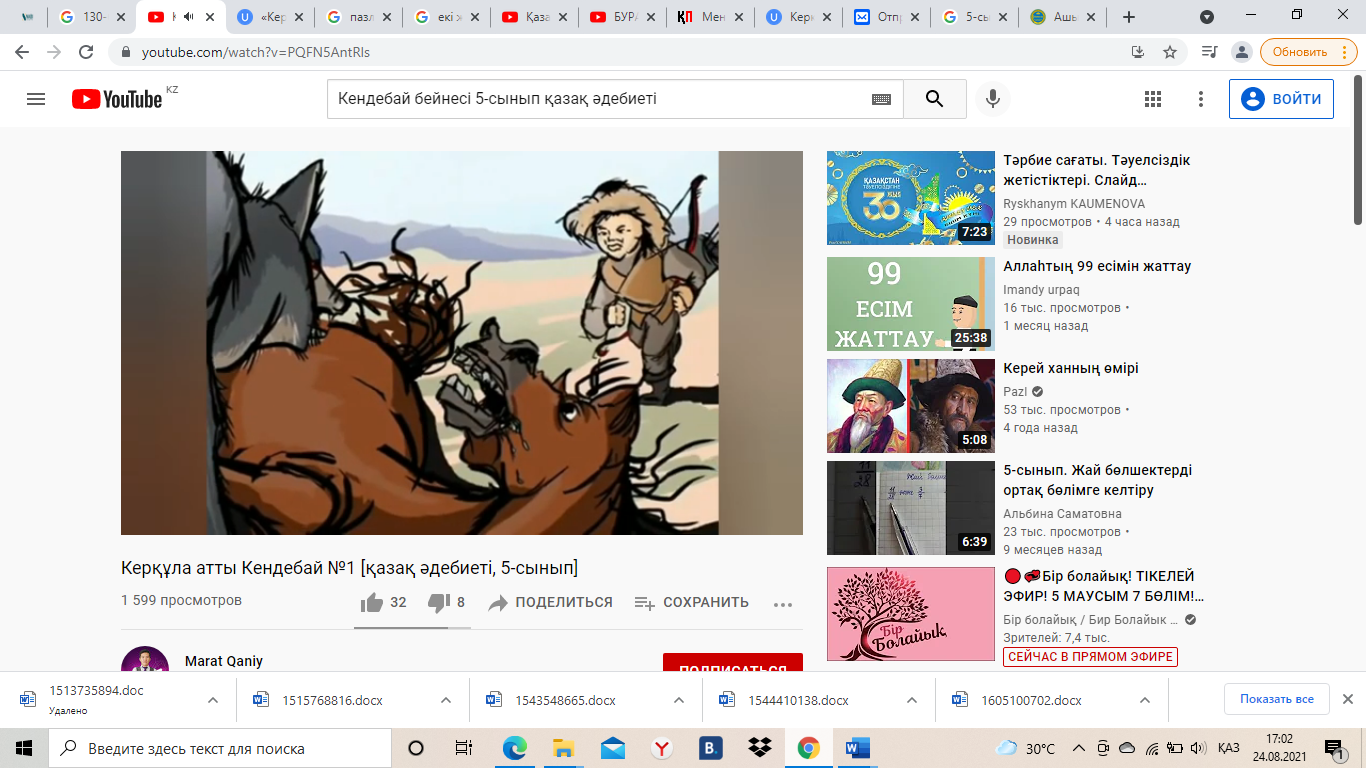Open YouTube settings three-dot menu
Image resolution: width=1366 pixels, height=768 pixels.
tap(1201, 99)
